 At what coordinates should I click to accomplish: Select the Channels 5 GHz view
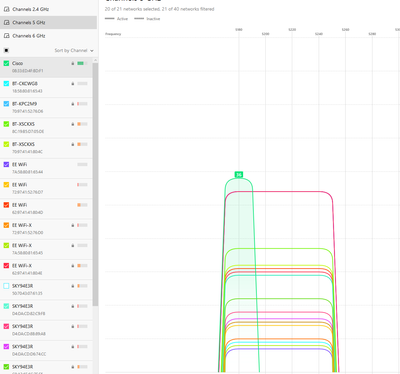click(48, 23)
